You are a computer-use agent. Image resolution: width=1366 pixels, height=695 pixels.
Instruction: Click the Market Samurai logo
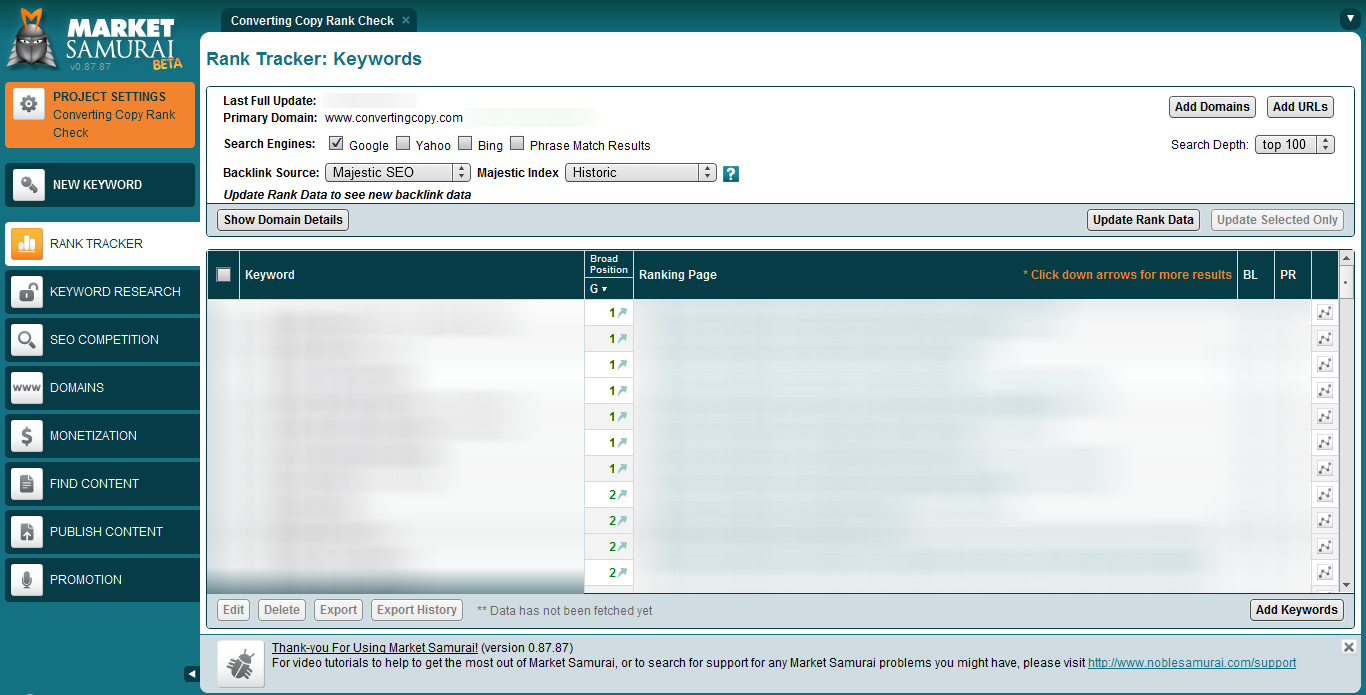point(95,40)
